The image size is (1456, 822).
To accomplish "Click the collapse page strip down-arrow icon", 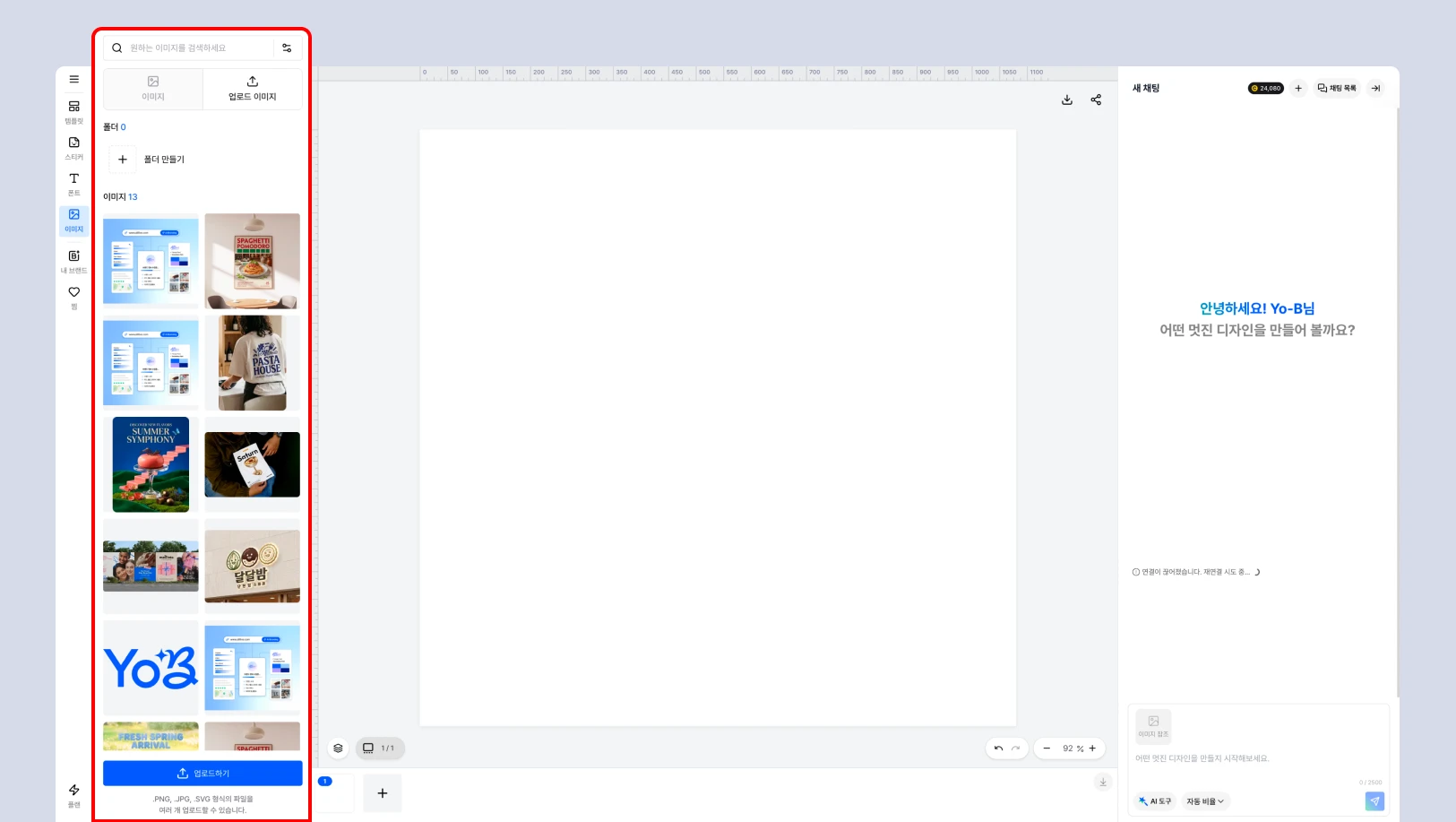I will (1103, 782).
